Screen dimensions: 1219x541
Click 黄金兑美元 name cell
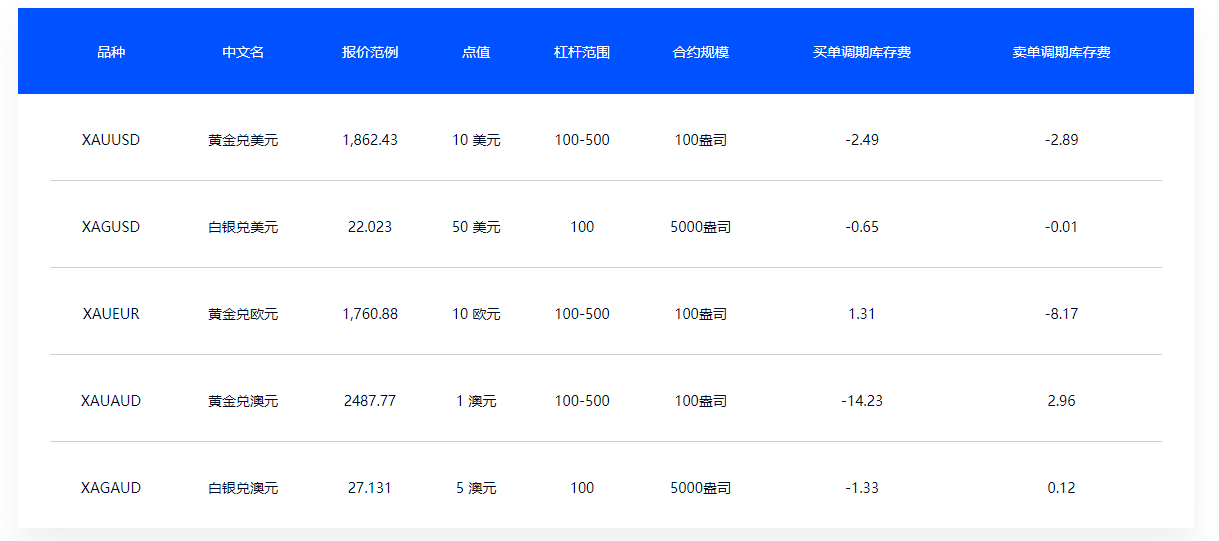[x=243, y=140]
